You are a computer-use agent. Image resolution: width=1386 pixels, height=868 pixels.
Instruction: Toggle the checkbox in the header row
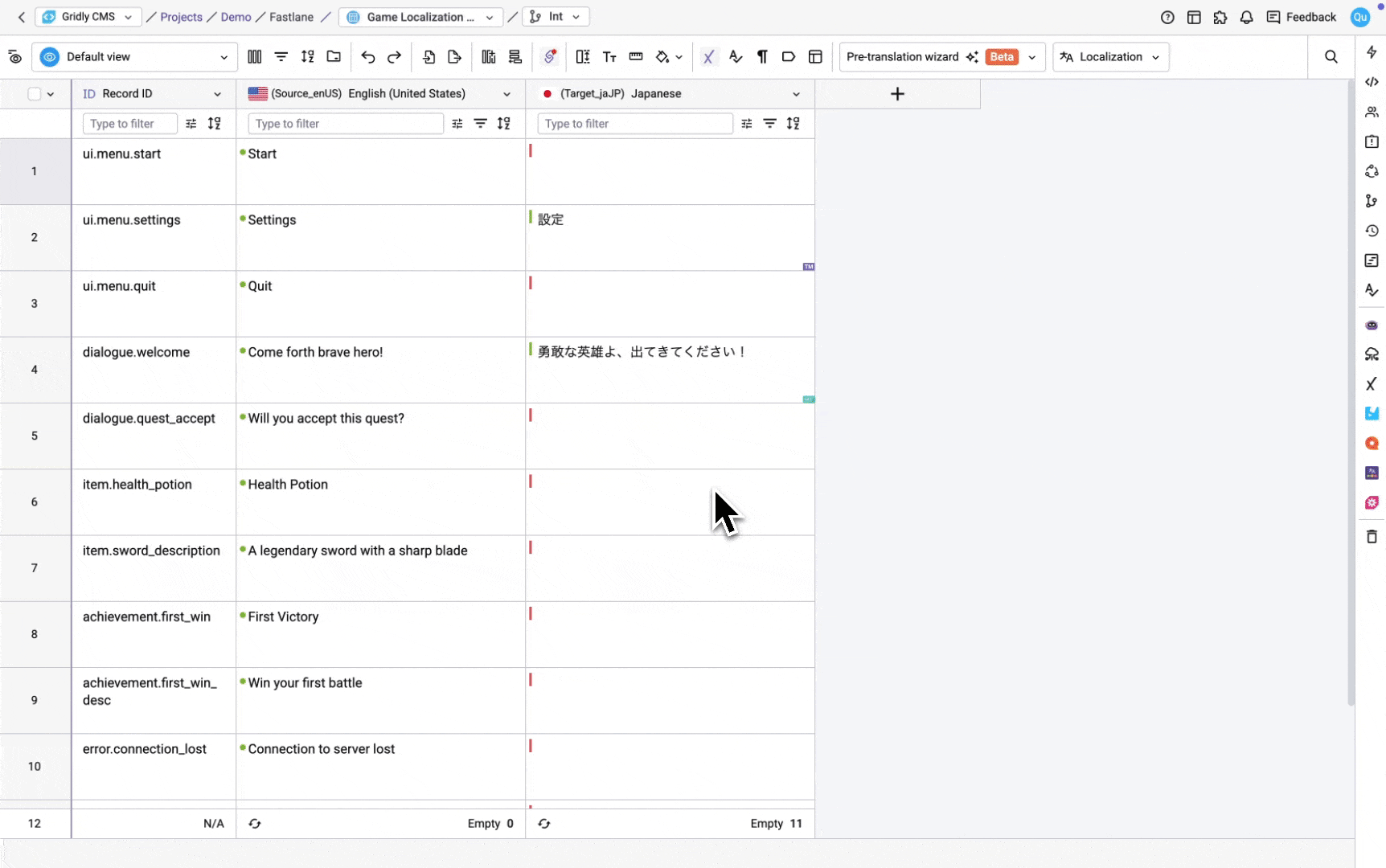click(34, 93)
